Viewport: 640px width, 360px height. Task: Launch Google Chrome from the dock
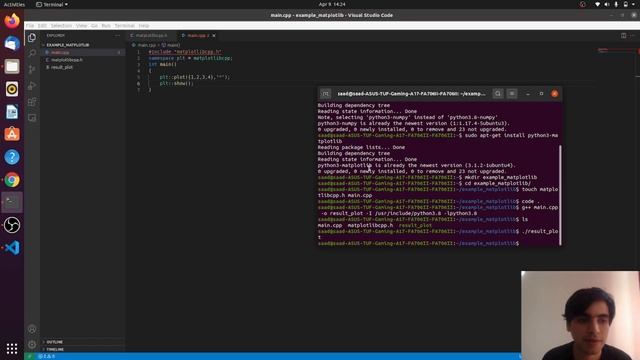[x=12, y=180]
